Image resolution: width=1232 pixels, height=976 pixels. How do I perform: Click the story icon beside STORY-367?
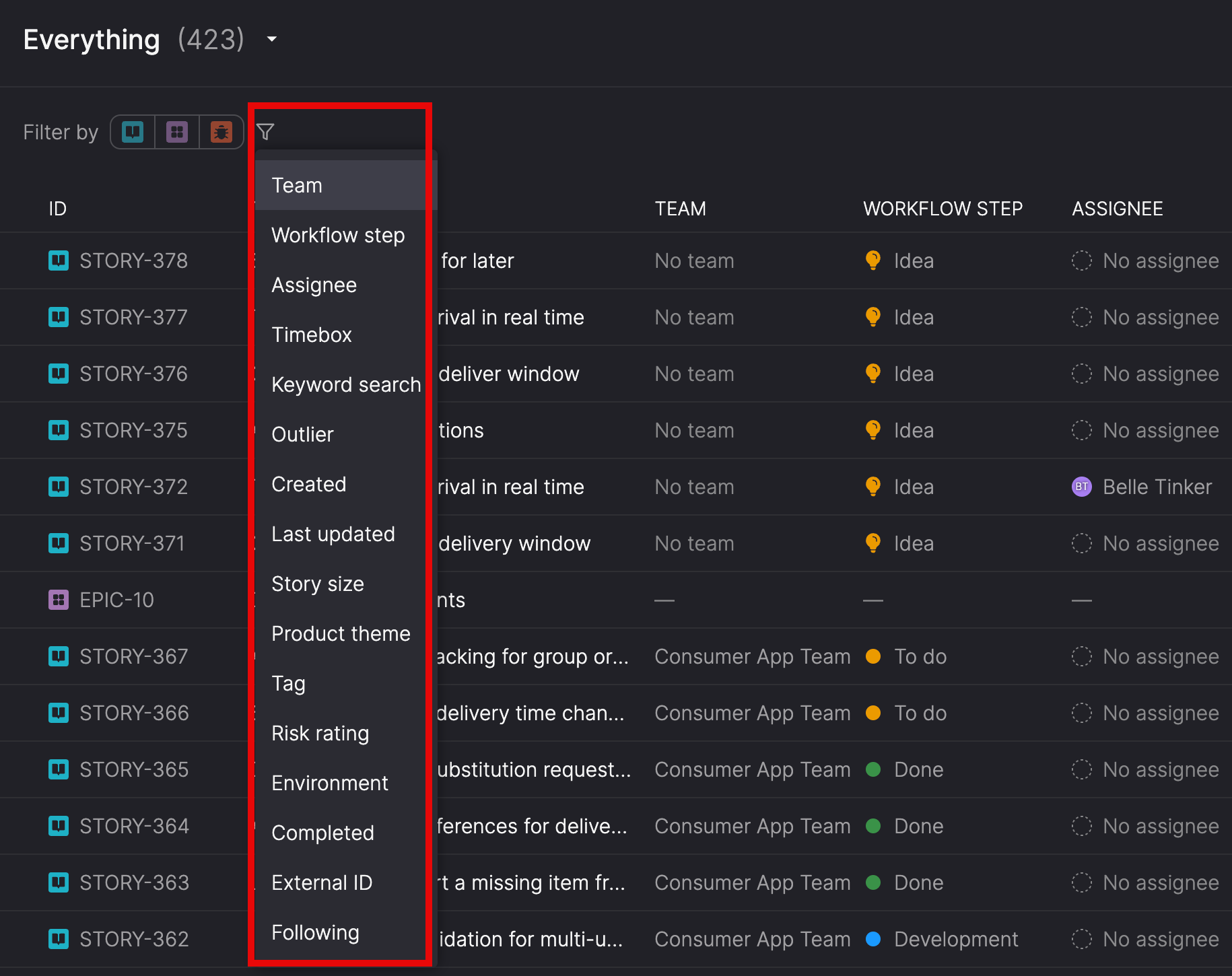pos(59,656)
